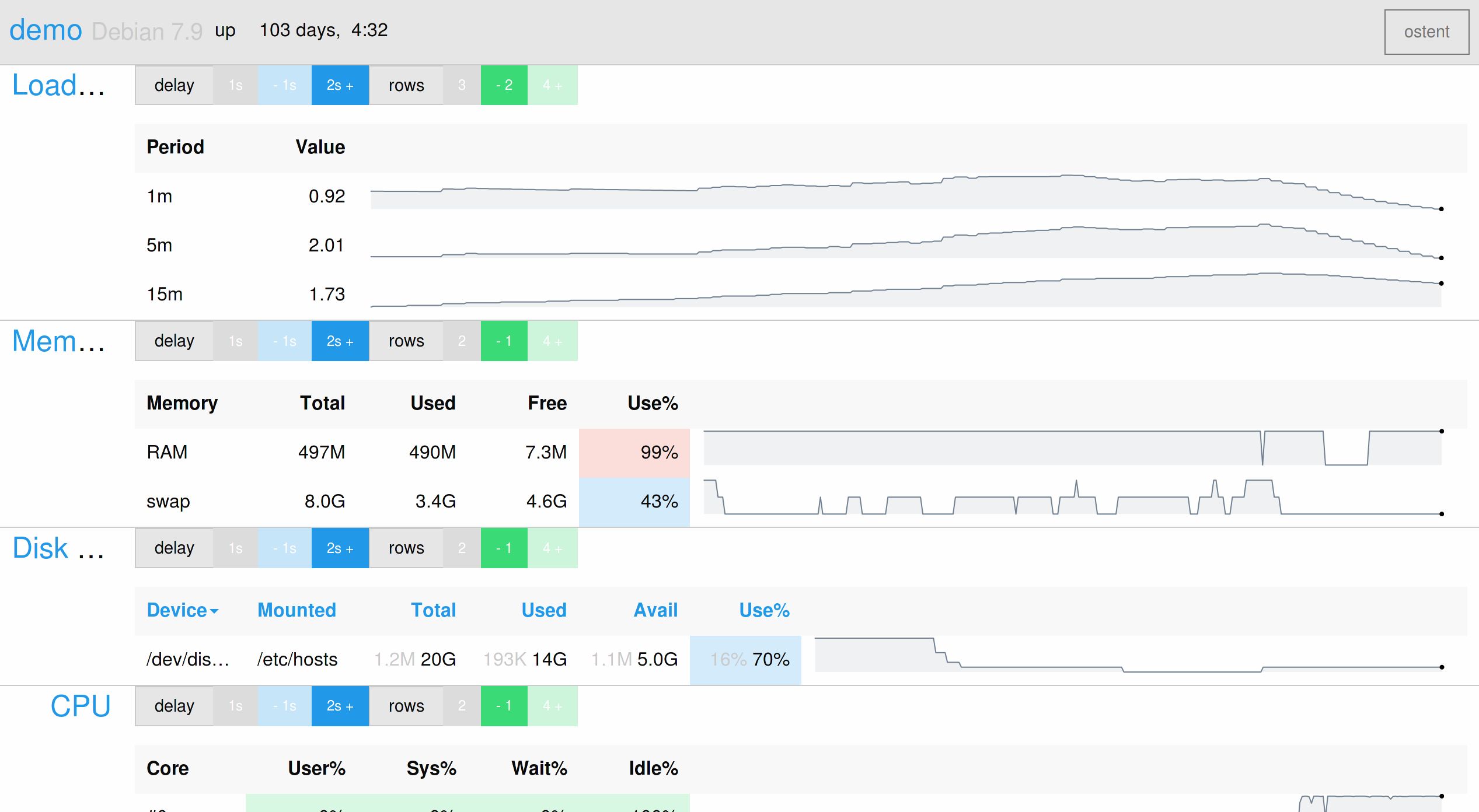Decrease Mem delay to 1s
Screen dimensions: 1479x812
click(284, 341)
